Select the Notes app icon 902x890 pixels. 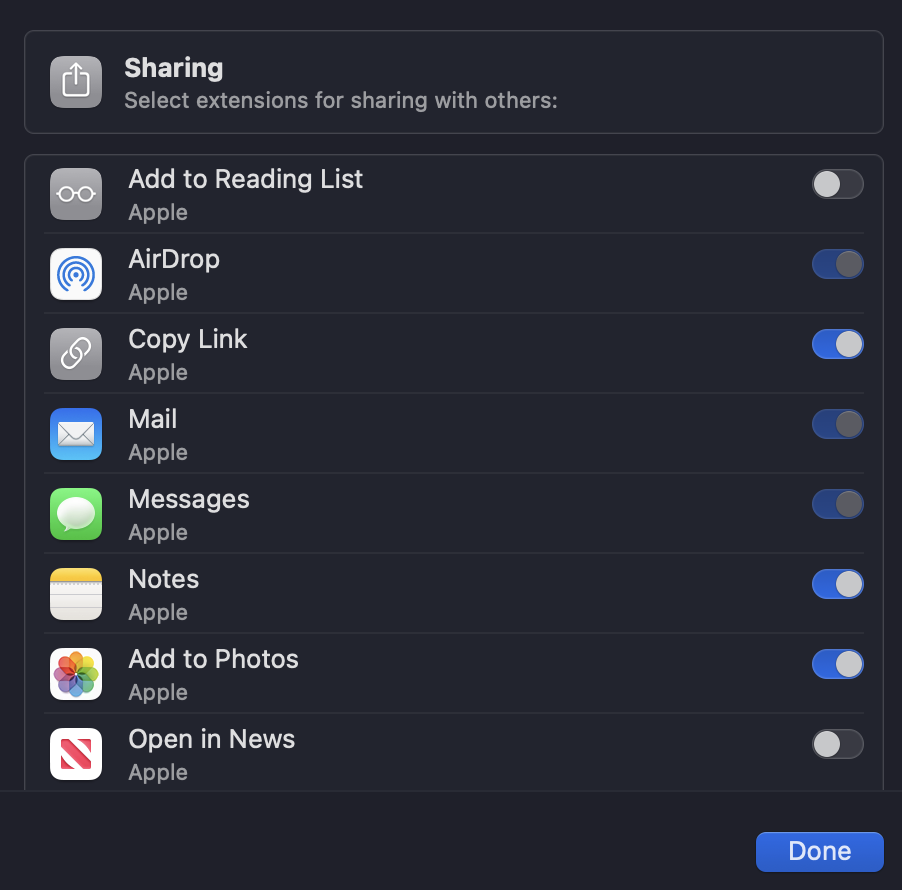pos(76,594)
